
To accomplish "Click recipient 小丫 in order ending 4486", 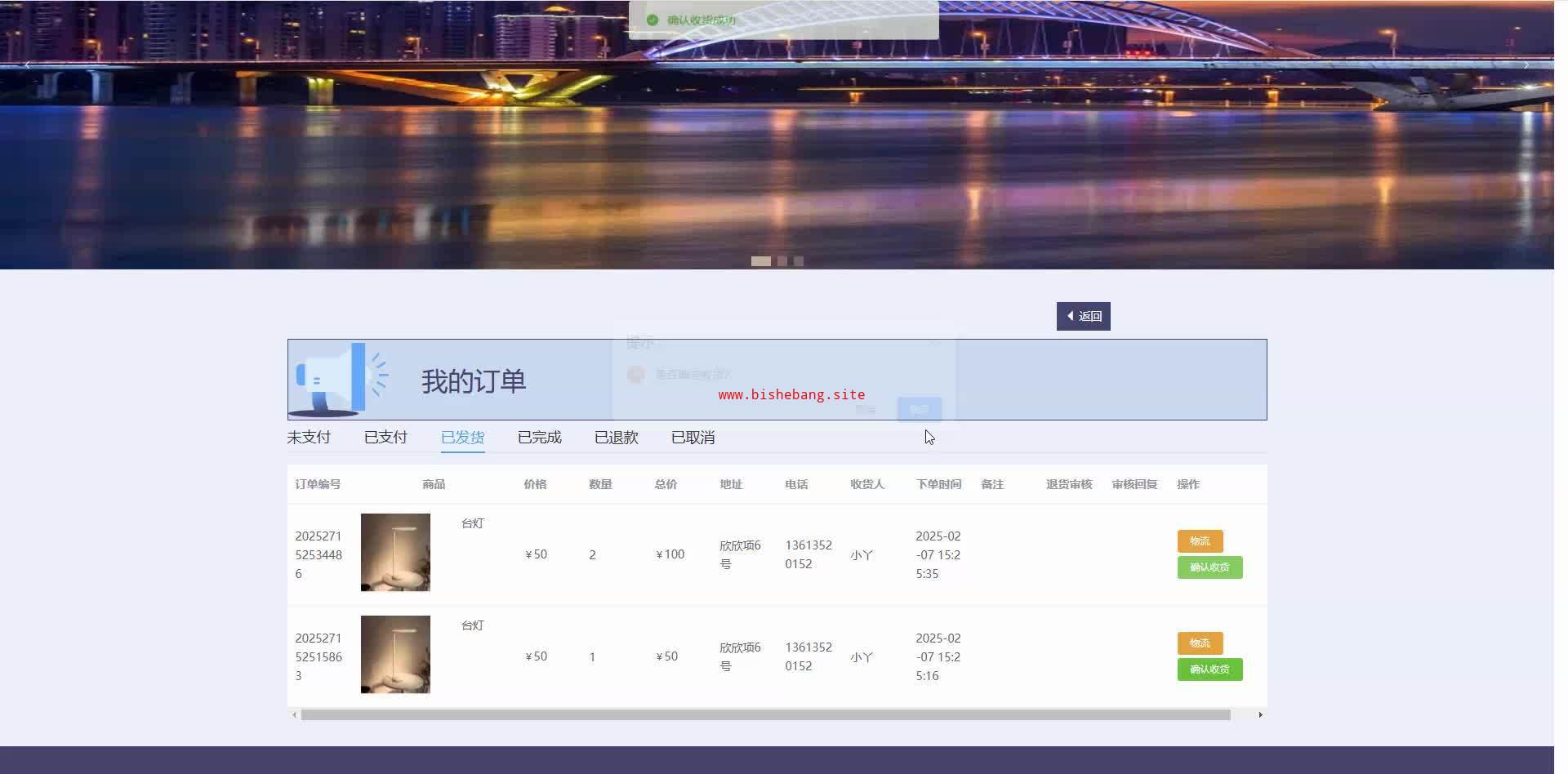I will click(862, 555).
